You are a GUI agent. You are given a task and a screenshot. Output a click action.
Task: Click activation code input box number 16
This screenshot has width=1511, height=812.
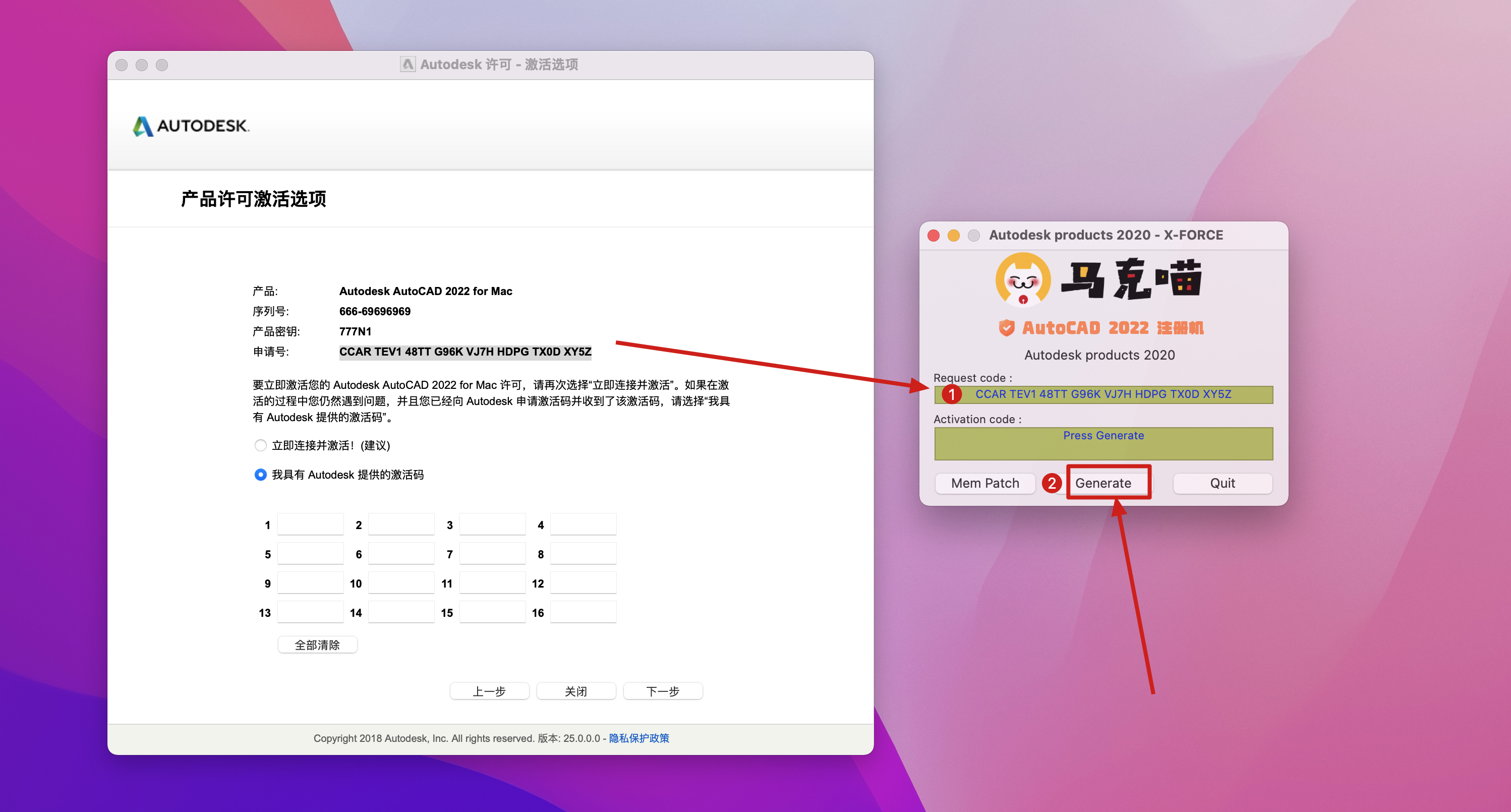tap(583, 612)
